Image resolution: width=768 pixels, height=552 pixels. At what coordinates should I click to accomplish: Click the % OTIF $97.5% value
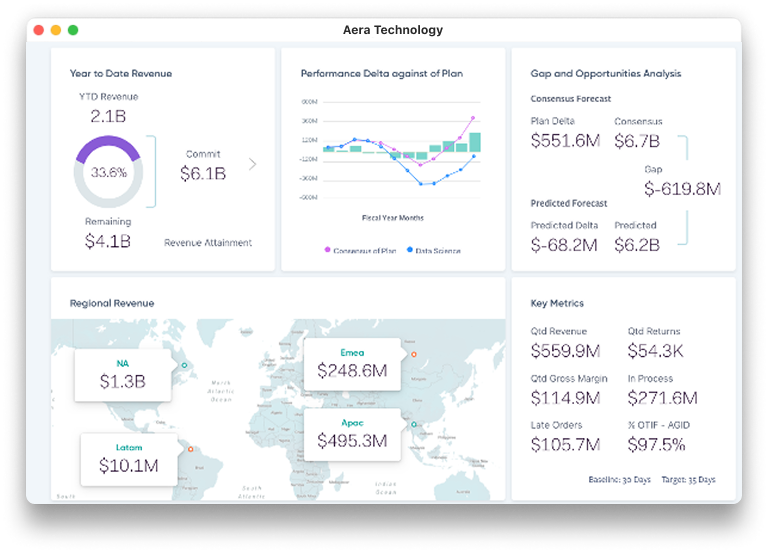[x=656, y=445]
